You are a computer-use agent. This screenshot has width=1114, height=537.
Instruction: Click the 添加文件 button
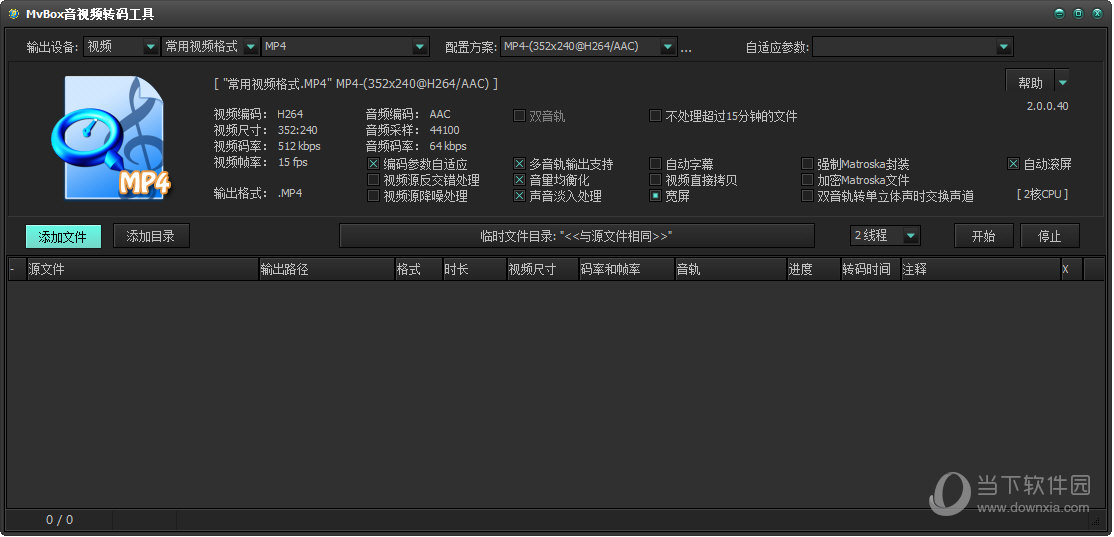tap(63, 237)
